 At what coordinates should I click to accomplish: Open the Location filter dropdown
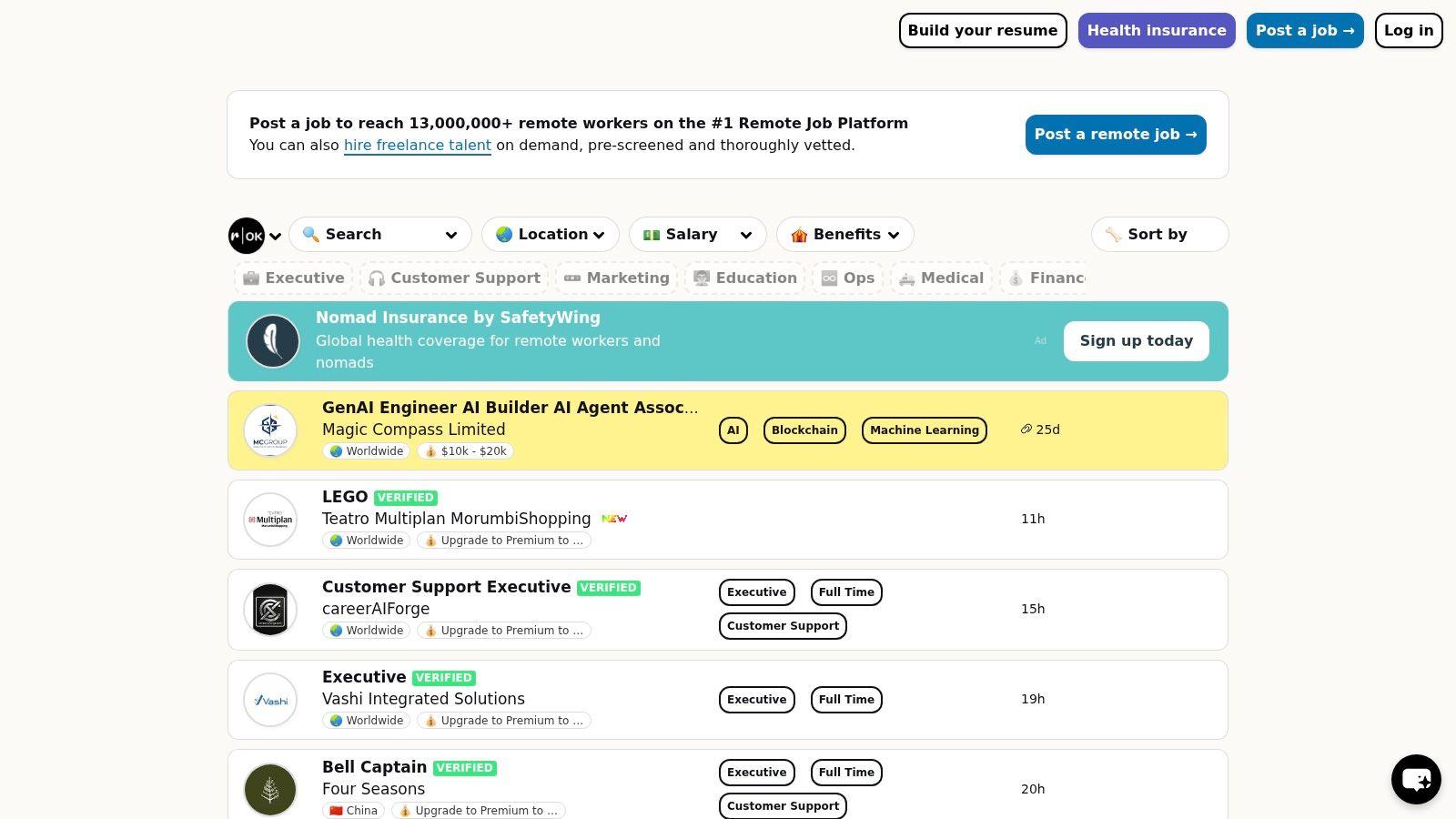tap(551, 235)
